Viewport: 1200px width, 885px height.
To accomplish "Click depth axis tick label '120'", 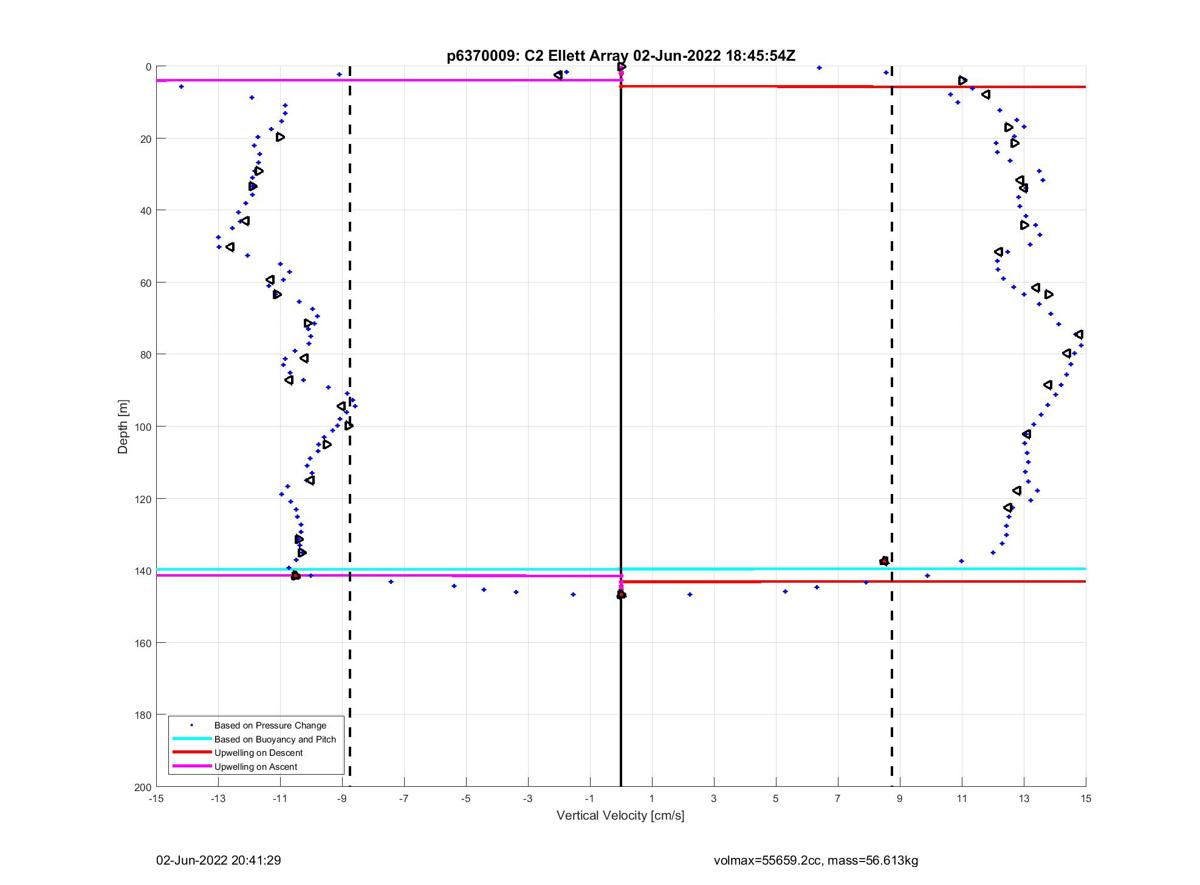I will pos(142,499).
